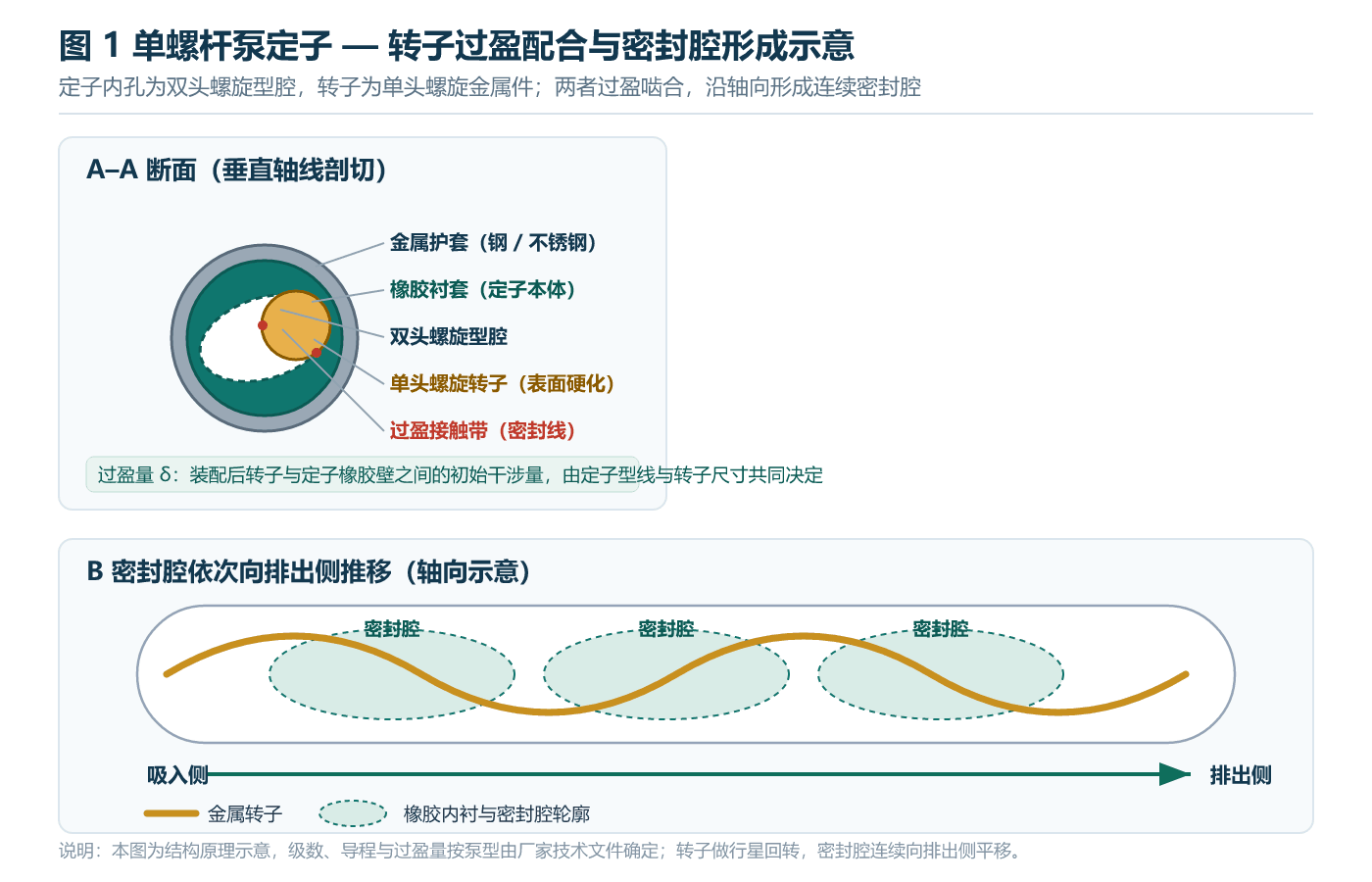Click the orange rotor circle in cross-section

296,325
